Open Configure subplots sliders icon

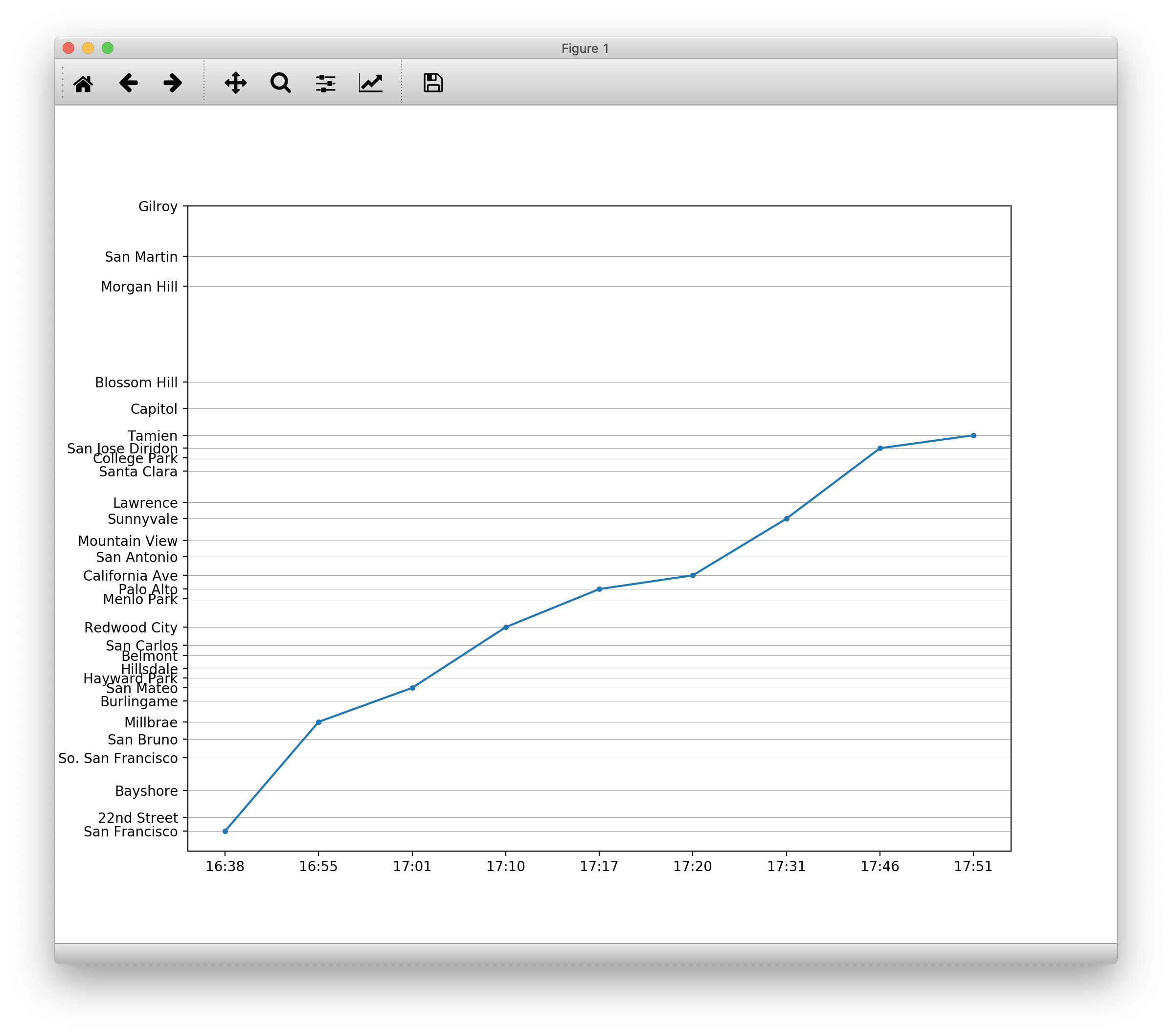click(326, 83)
